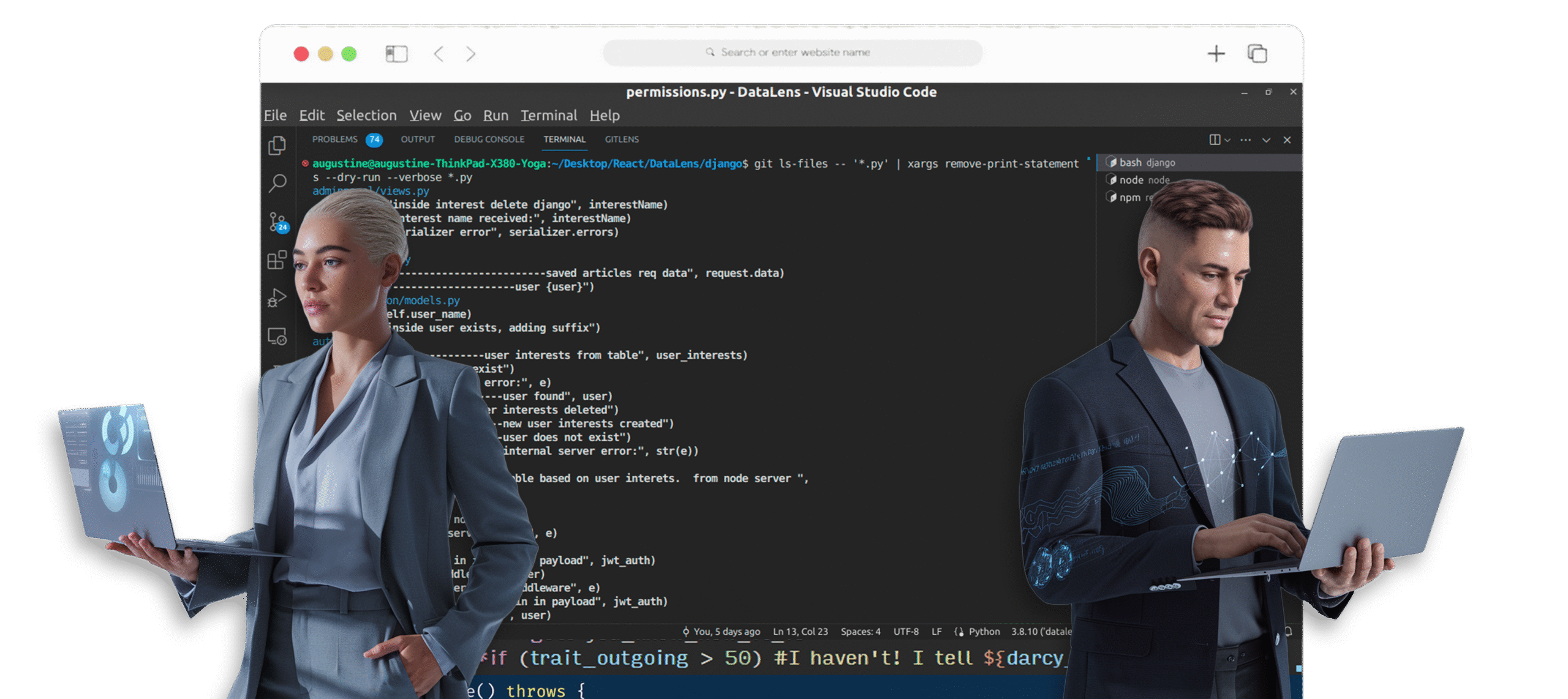This screenshot has height=699, width=1568.
Task: Open the Extensions view icon
Action: click(277, 260)
